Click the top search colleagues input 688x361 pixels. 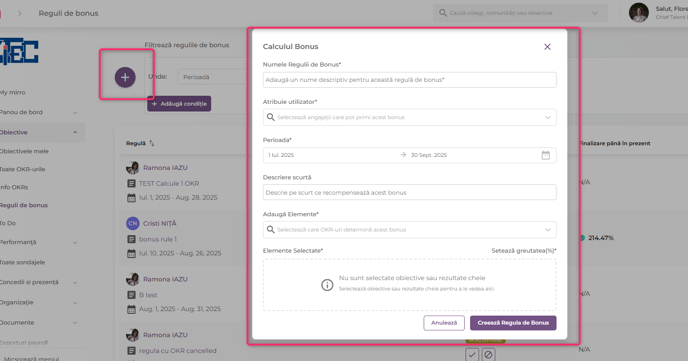click(x=520, y=13)
